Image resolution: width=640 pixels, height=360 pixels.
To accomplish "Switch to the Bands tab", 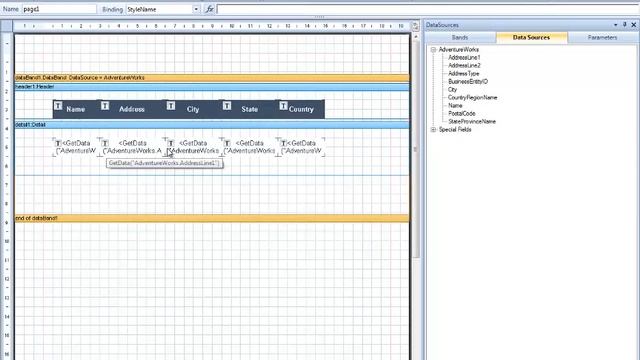I will pyautogui.click(x=460, y=38).
